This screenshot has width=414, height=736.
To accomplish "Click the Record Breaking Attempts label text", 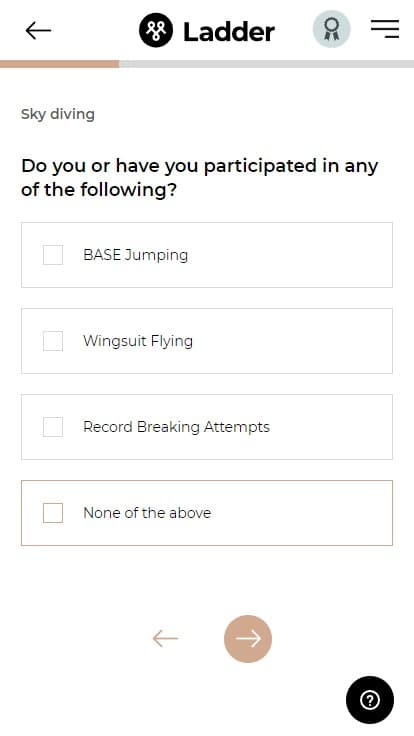I will point(176,427).
